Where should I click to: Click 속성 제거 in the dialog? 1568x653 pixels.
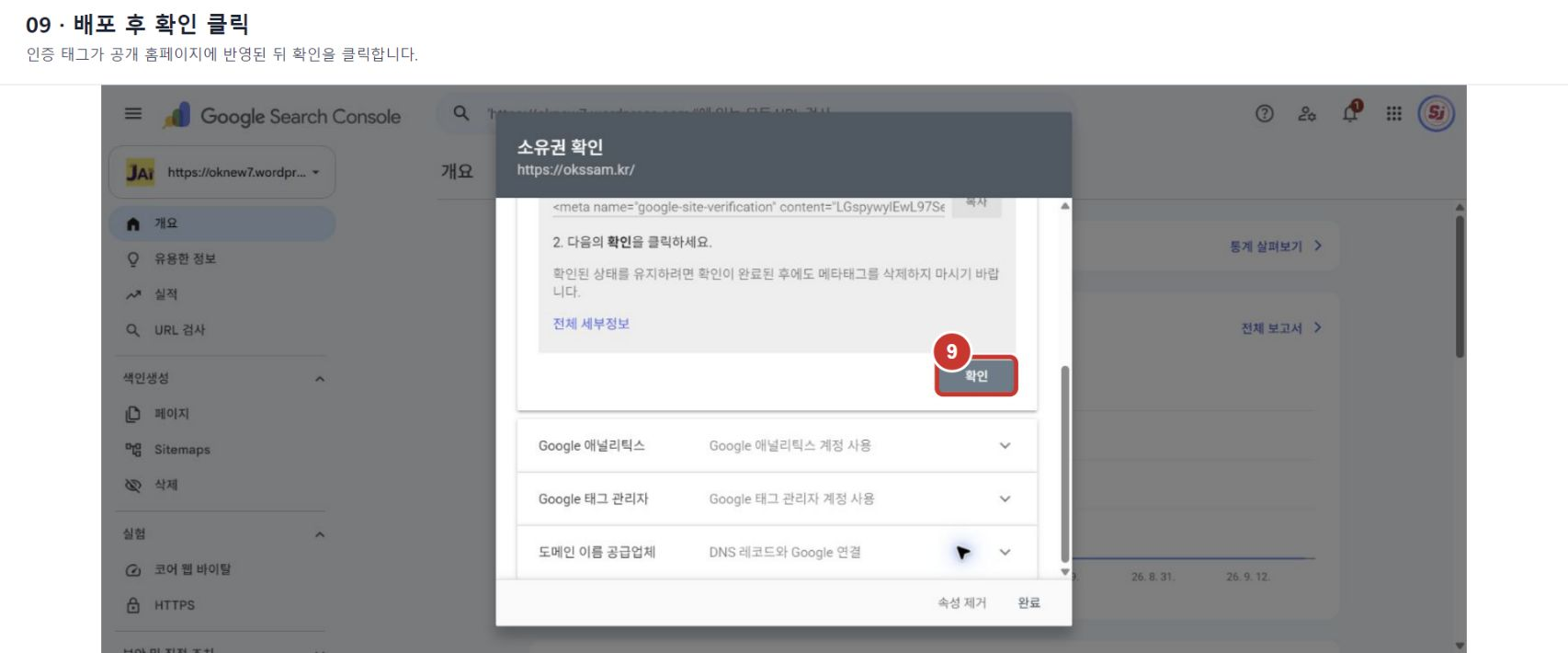pyautogui.click(x=961, y=603)
